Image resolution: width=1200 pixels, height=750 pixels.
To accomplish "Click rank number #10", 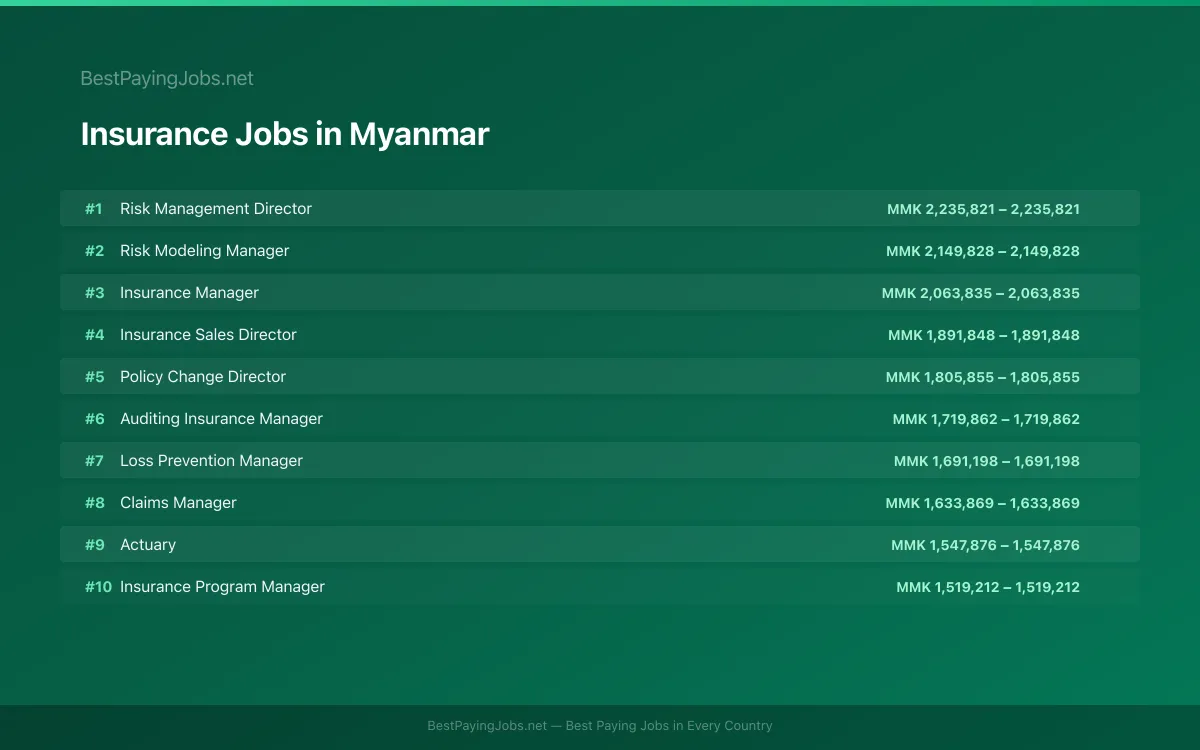I will [x=98, y=587].
